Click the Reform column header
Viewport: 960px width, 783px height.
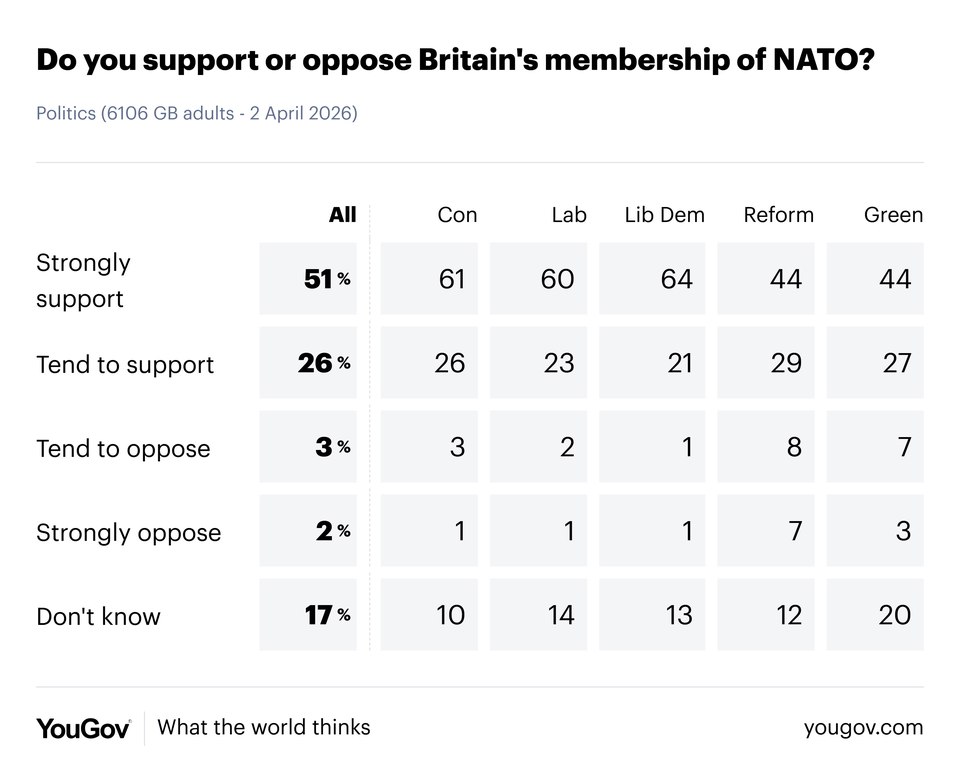tap(778, 215)
